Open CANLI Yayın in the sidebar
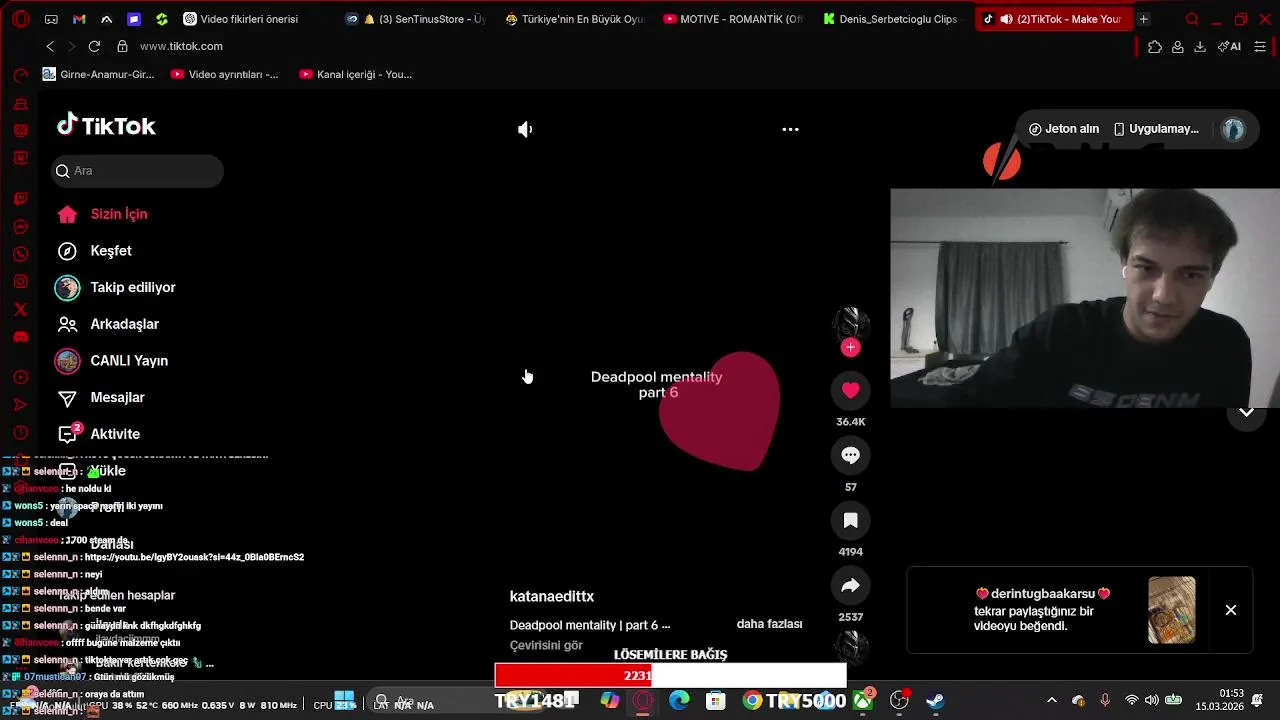This screenshot has height=720, width=1280. [x=129, y=361]
